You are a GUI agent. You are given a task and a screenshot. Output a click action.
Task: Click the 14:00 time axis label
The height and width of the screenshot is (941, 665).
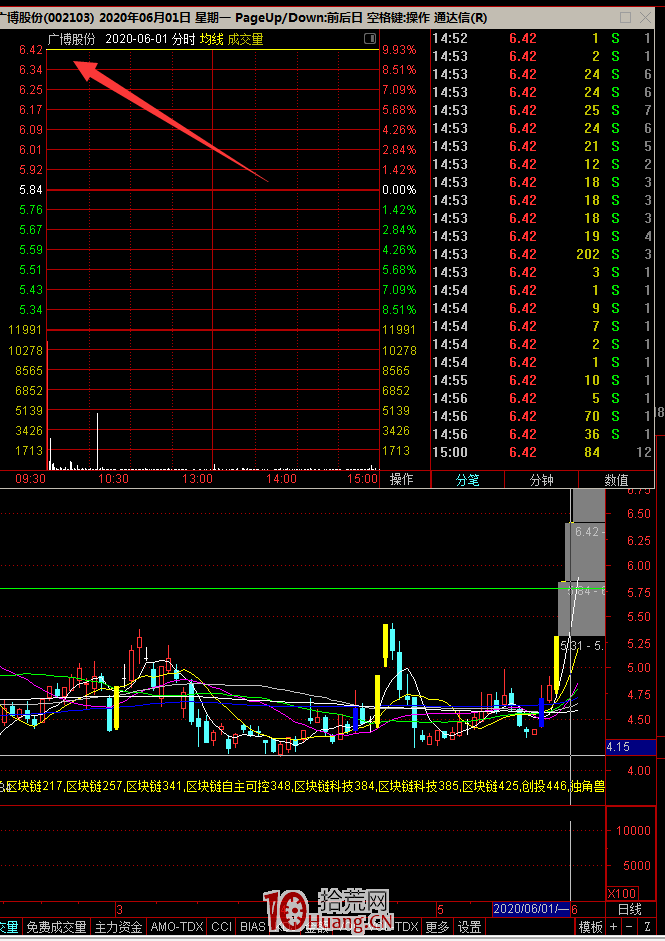(x=281, y=479)
